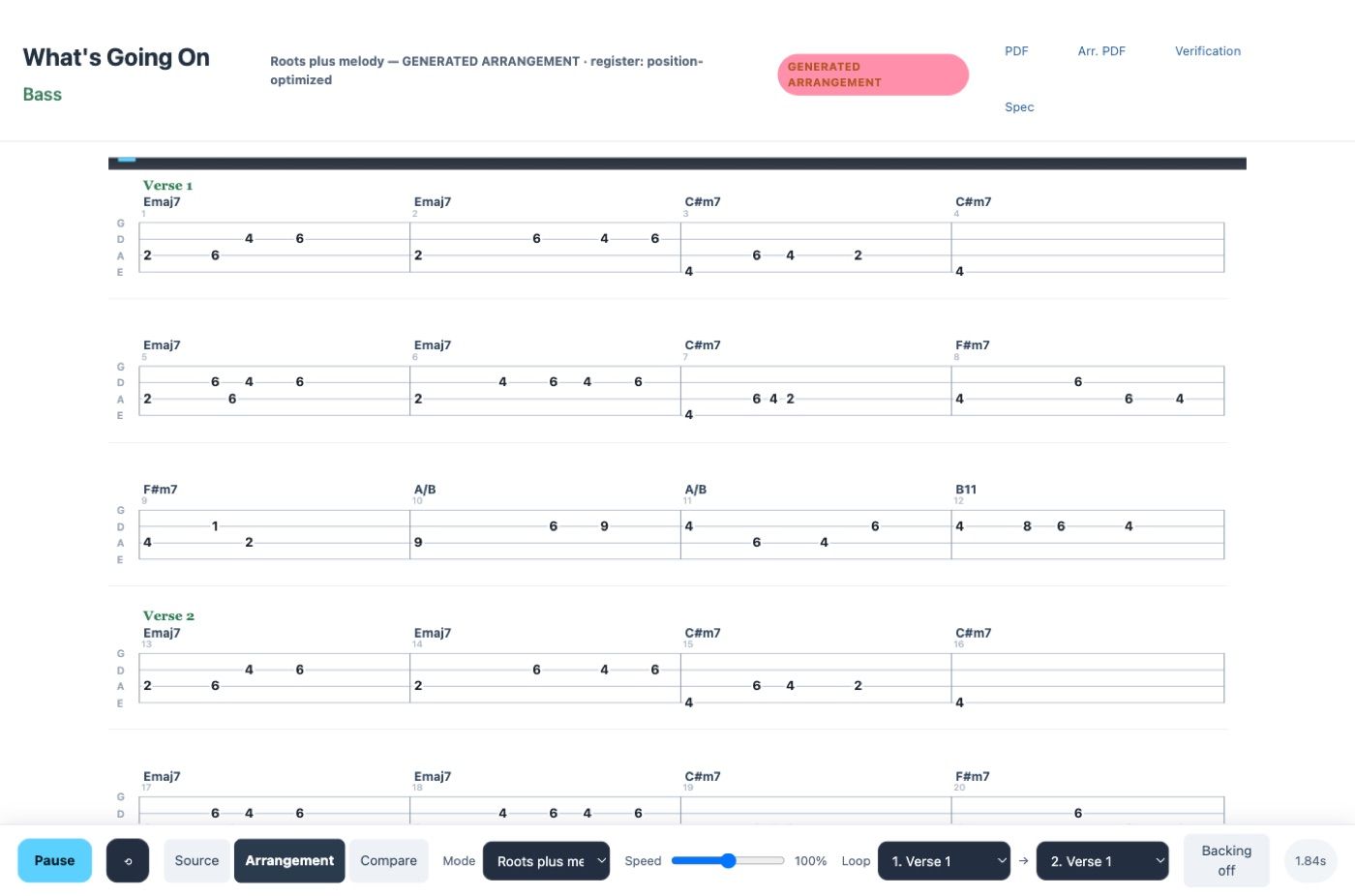Viewport: 1355px width, 896px height.
Task: Click fret 1 in measure 9
Action: click(215, 526)
